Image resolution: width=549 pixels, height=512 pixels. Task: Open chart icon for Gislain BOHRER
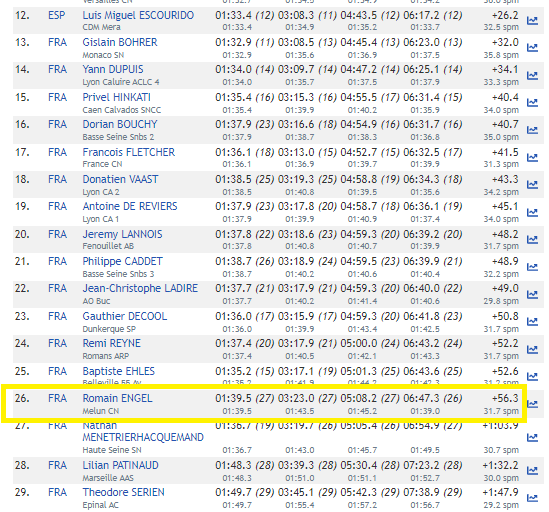(x=532, y=48)
